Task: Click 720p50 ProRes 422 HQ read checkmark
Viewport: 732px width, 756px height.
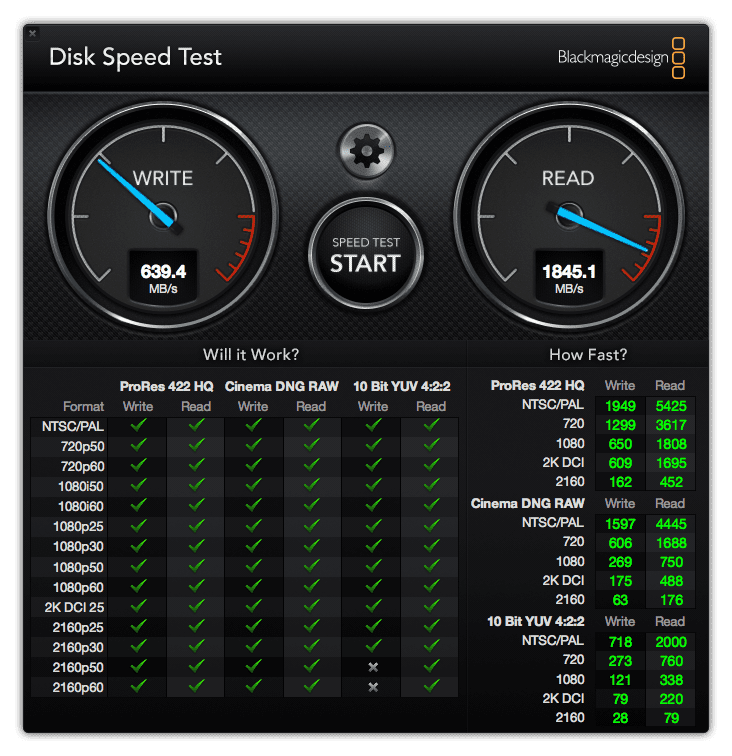Action: [x=196, y=445]
